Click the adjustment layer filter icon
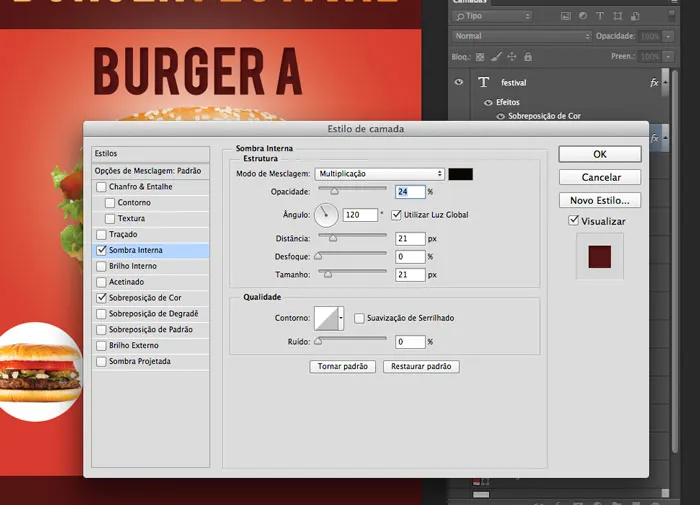 click(583, 16)
